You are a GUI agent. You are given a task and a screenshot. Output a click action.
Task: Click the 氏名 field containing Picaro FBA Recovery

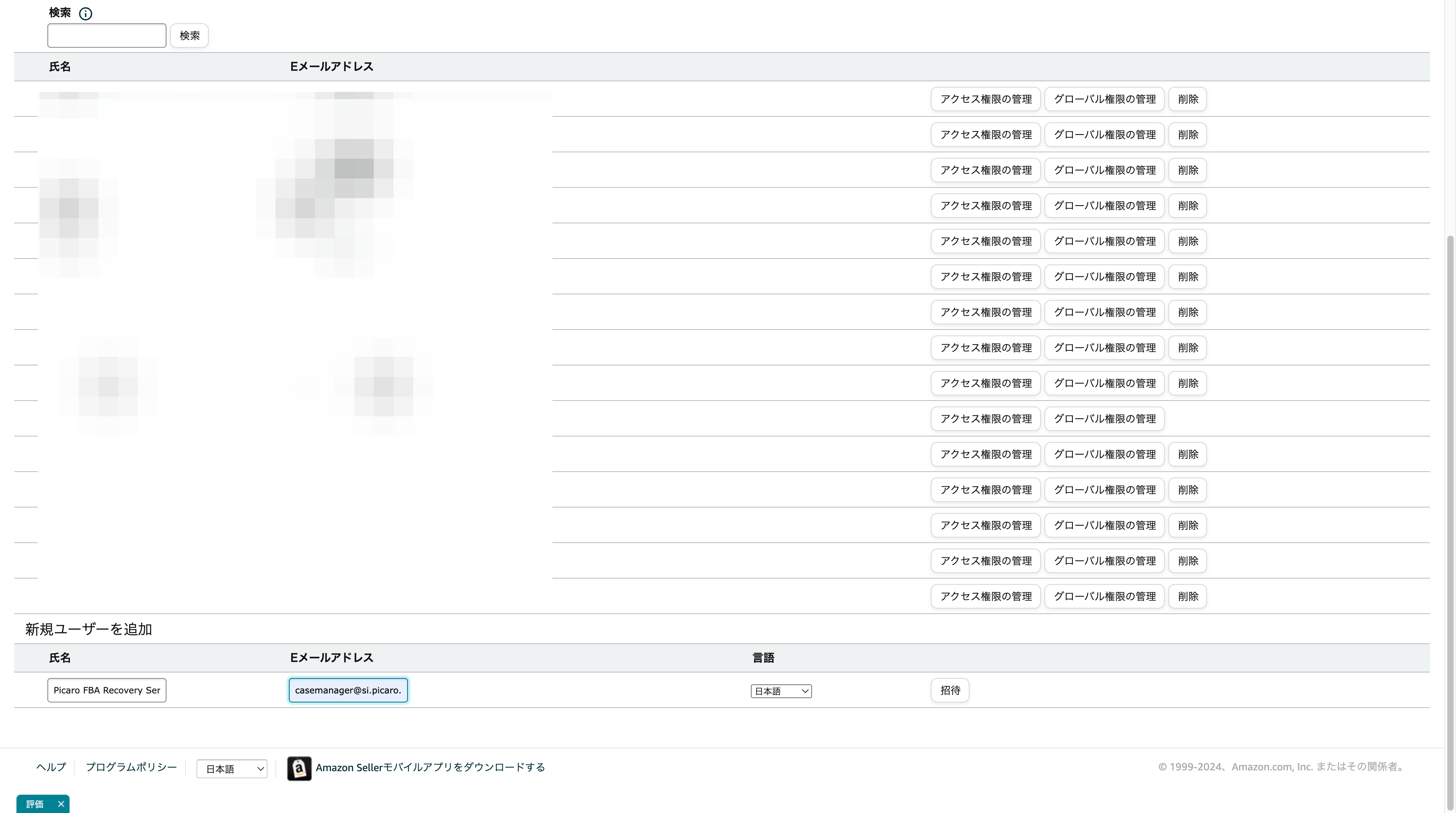(107, 690)
